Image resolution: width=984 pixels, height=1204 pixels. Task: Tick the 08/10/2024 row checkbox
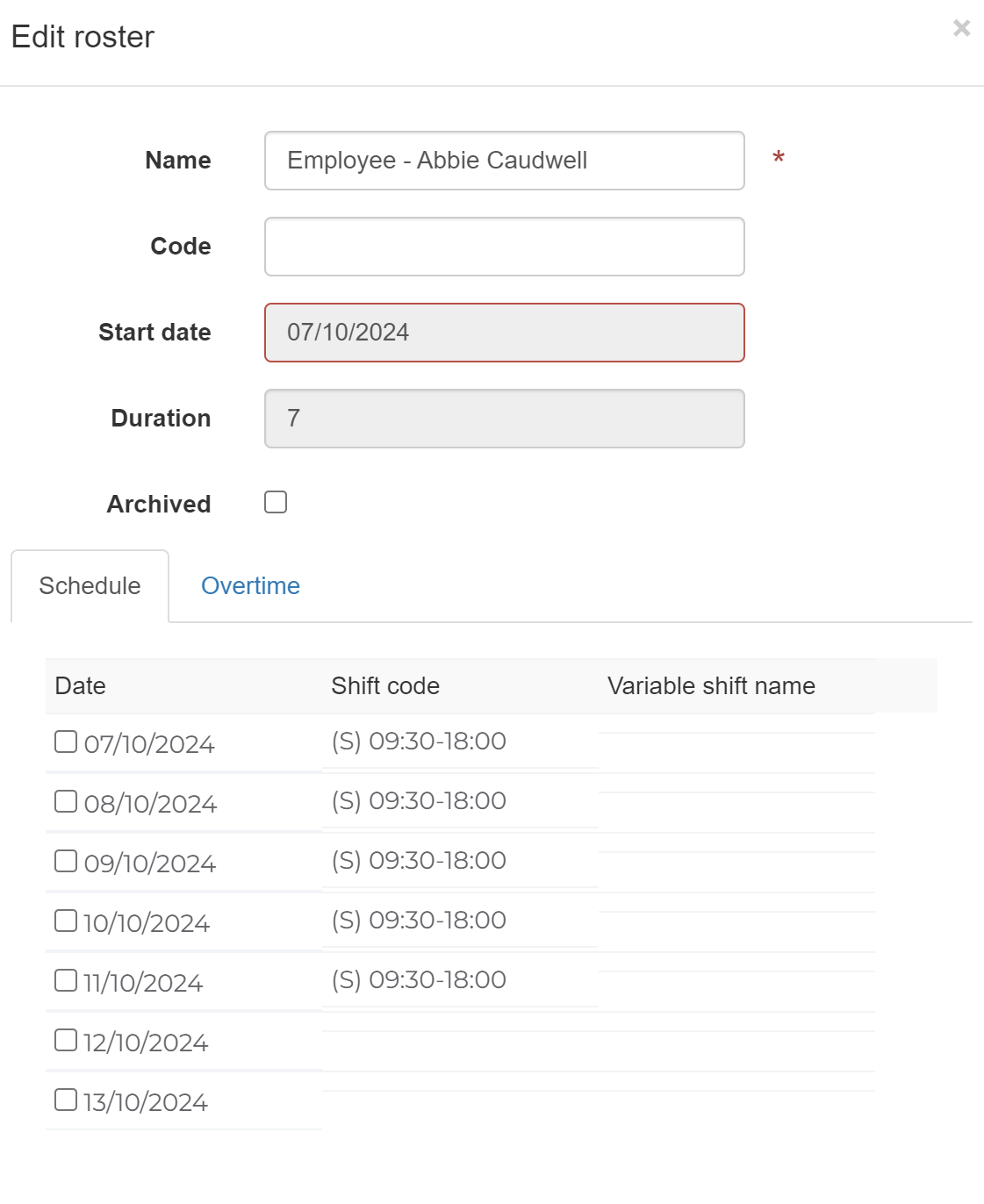pos(66,801)
